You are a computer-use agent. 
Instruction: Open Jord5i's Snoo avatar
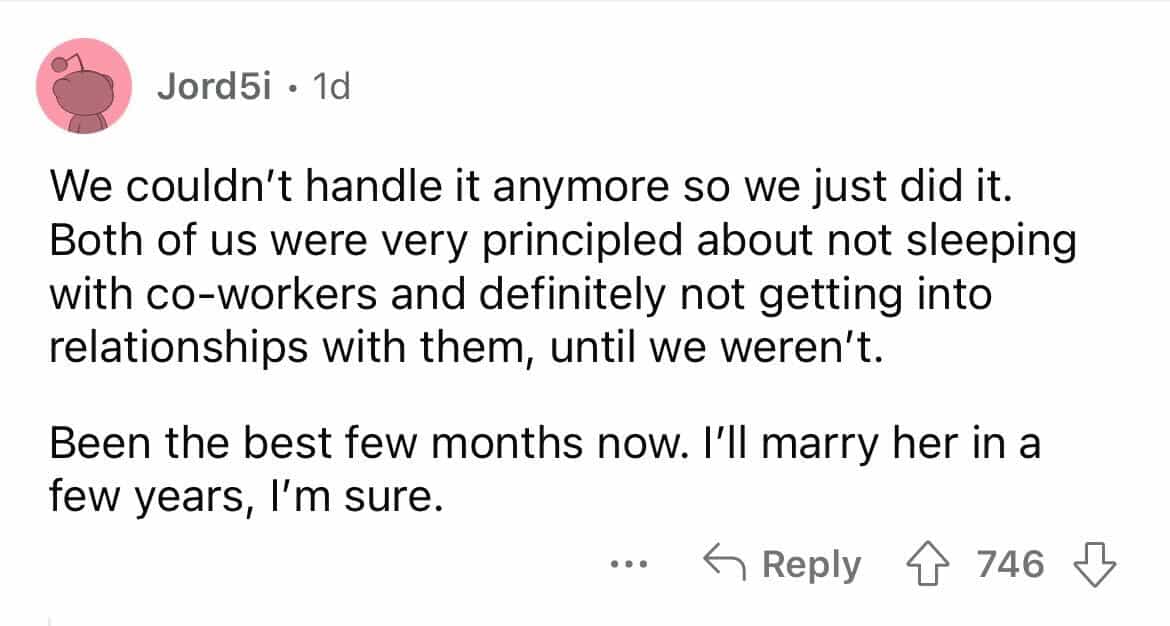click(84, 86)
